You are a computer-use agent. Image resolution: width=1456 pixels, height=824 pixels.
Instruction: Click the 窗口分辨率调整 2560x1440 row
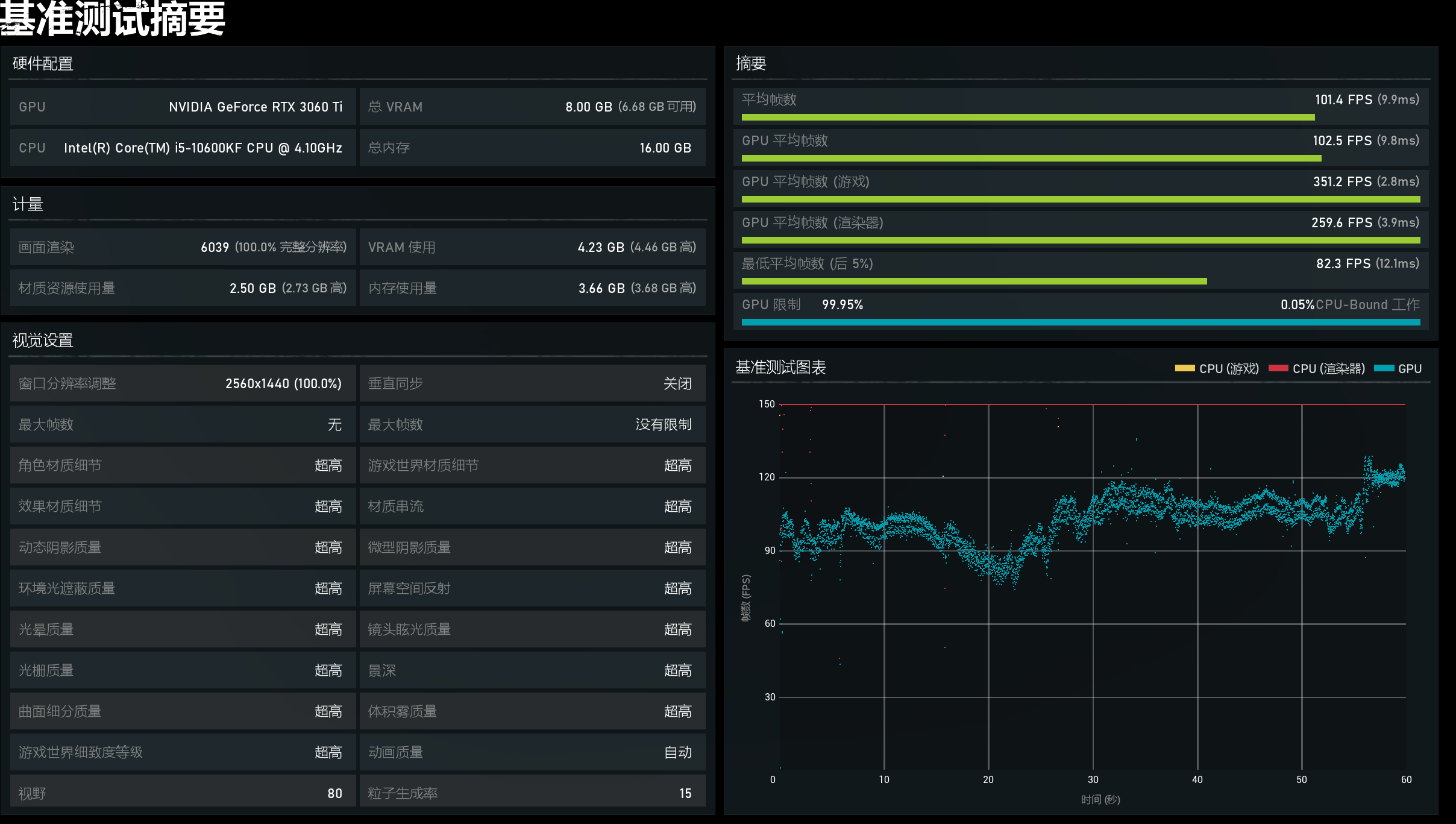pos(182,383)
